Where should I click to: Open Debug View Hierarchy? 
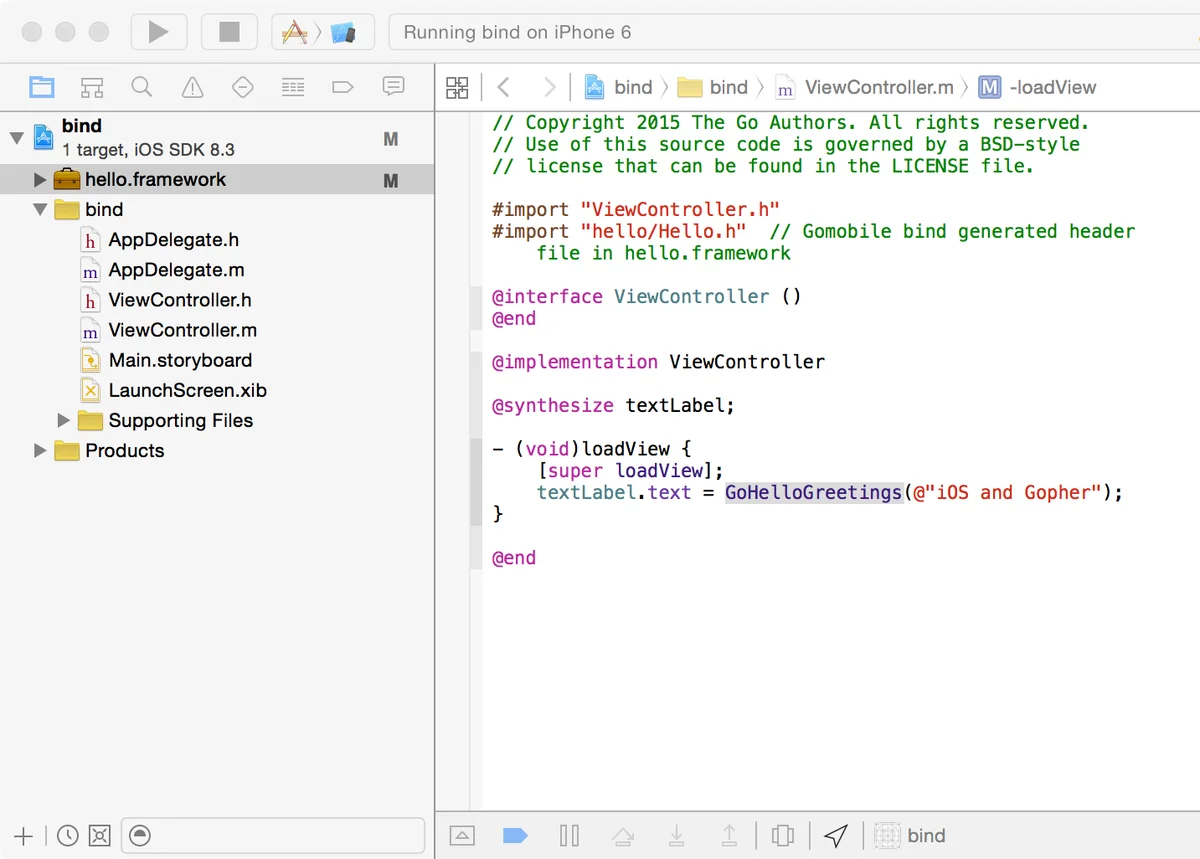click(783, 836)
